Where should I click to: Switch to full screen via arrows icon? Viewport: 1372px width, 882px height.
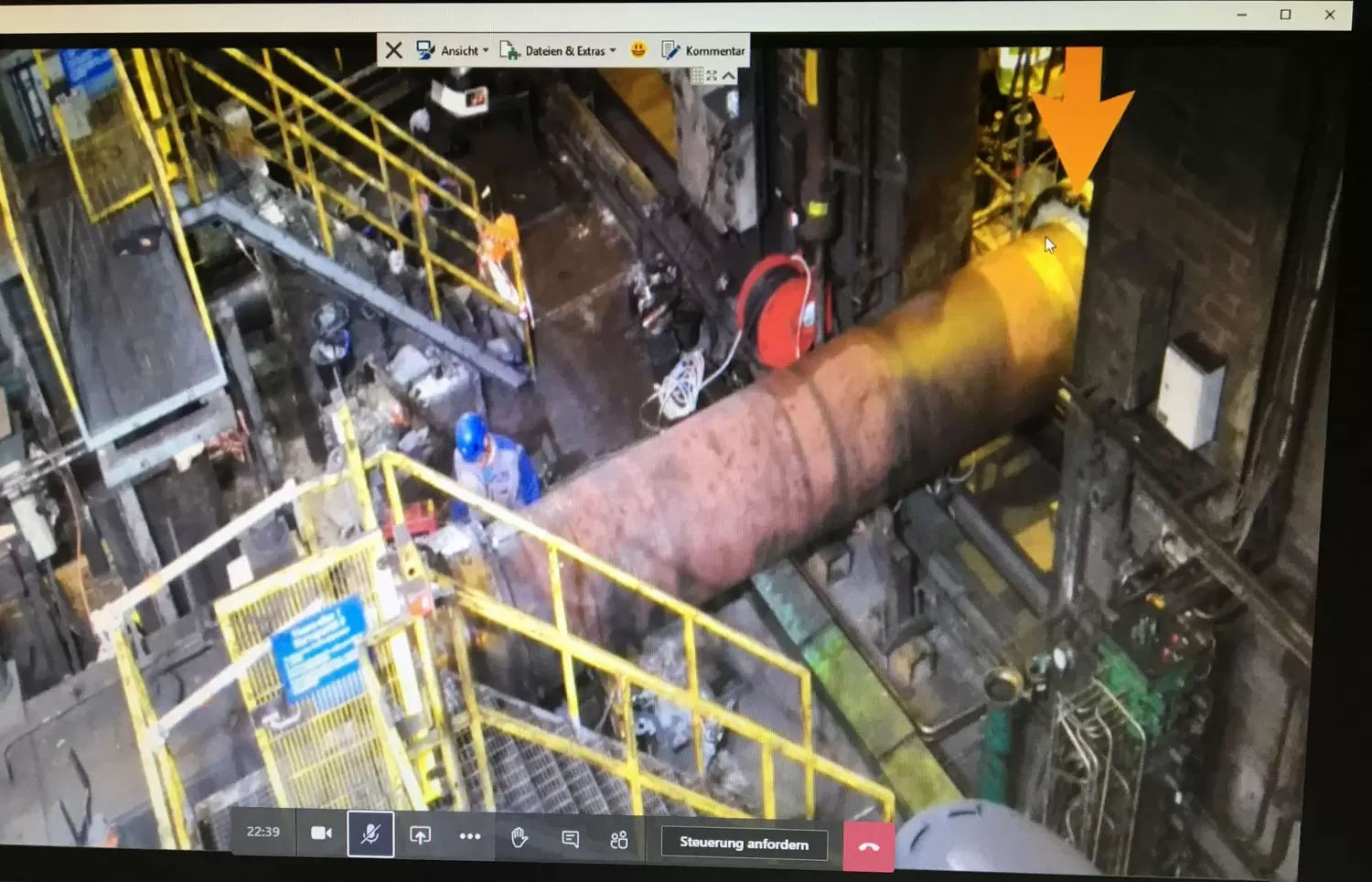(x=712, y=75)
